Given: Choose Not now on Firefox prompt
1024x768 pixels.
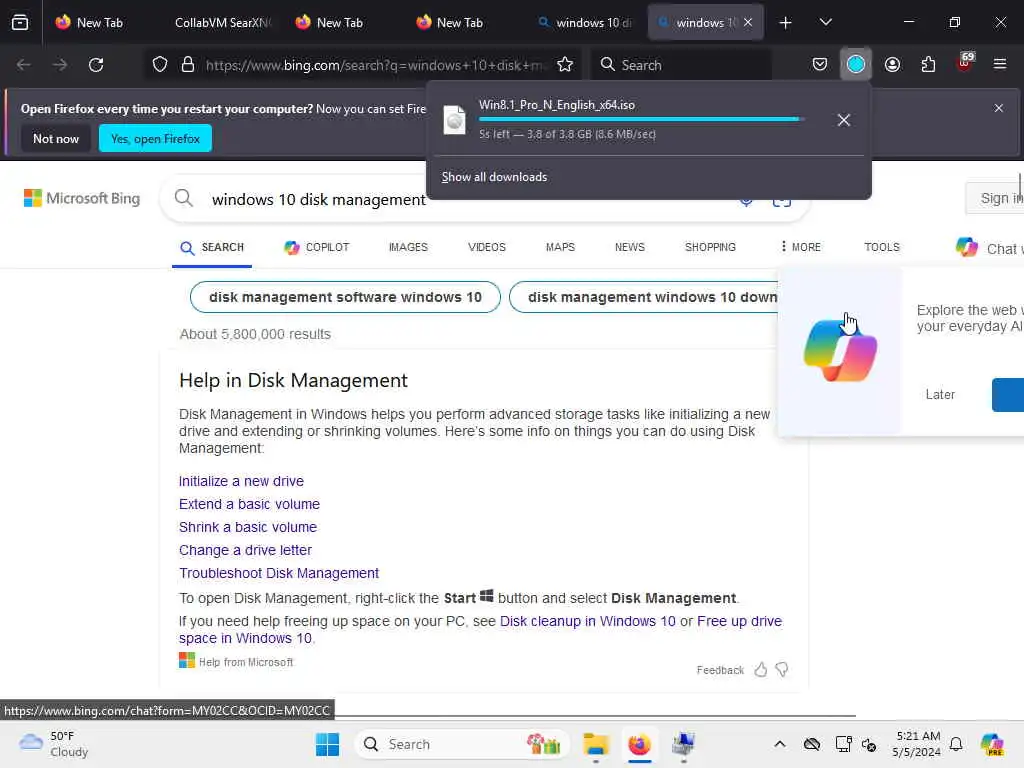Looking at the screenshot, I should tap(56, 138).
